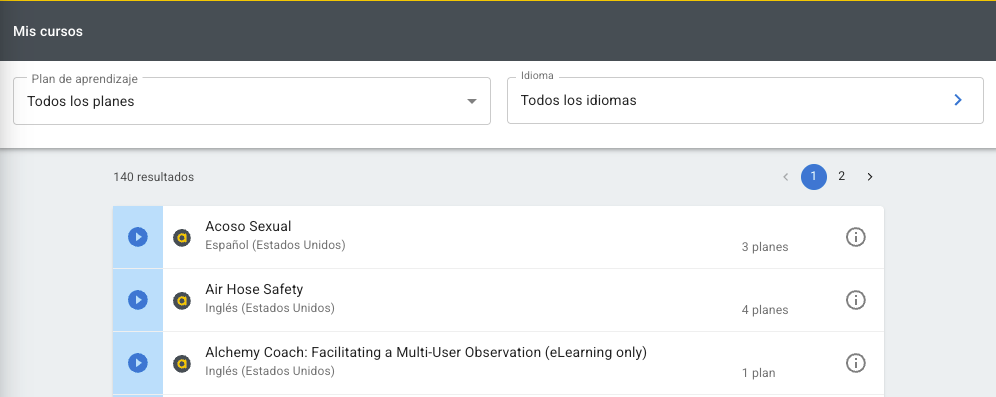Image resolution: width=996 pixels, height=397 pixels.
Task: Click the Alchemy logo beside Acoso Sexual
Action: tap(182, 238)
